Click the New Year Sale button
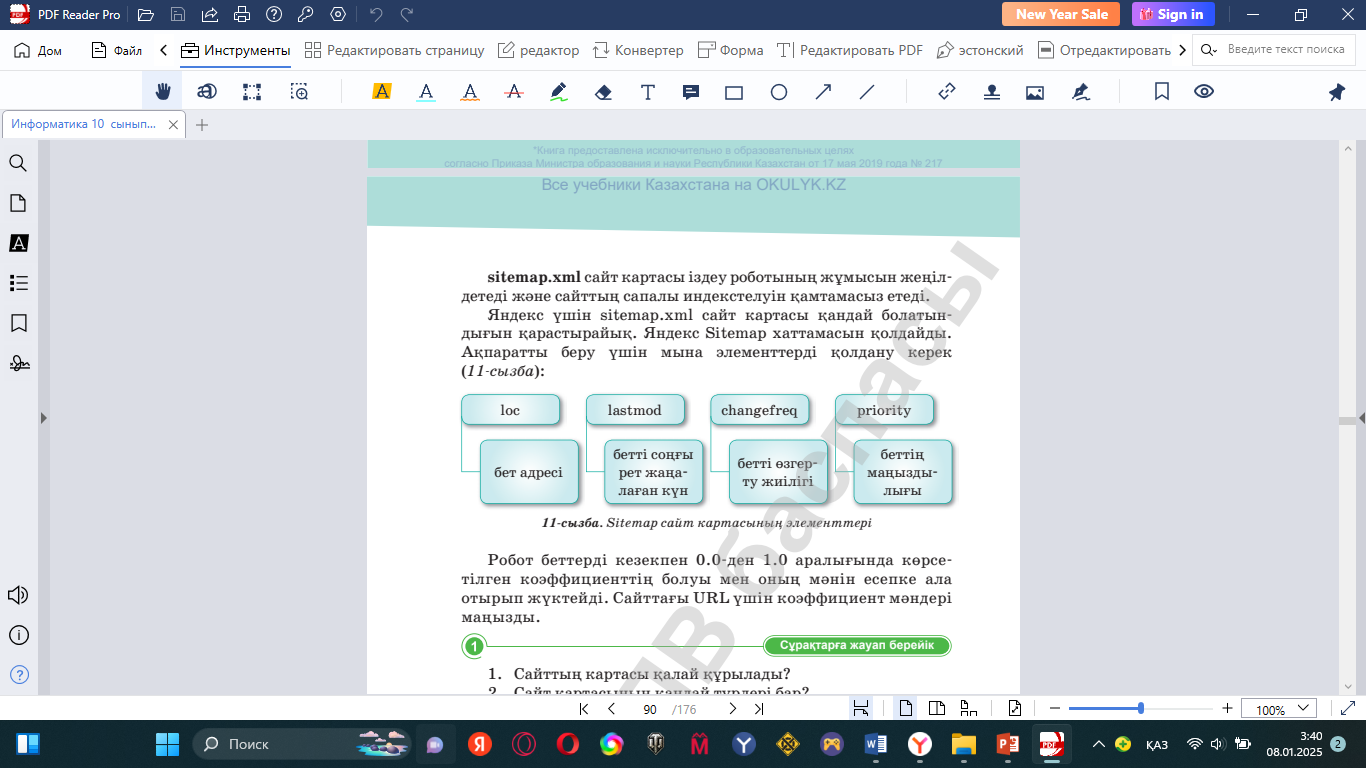The height and width of the screenshot is (768, 1366). pos(1062,14)
